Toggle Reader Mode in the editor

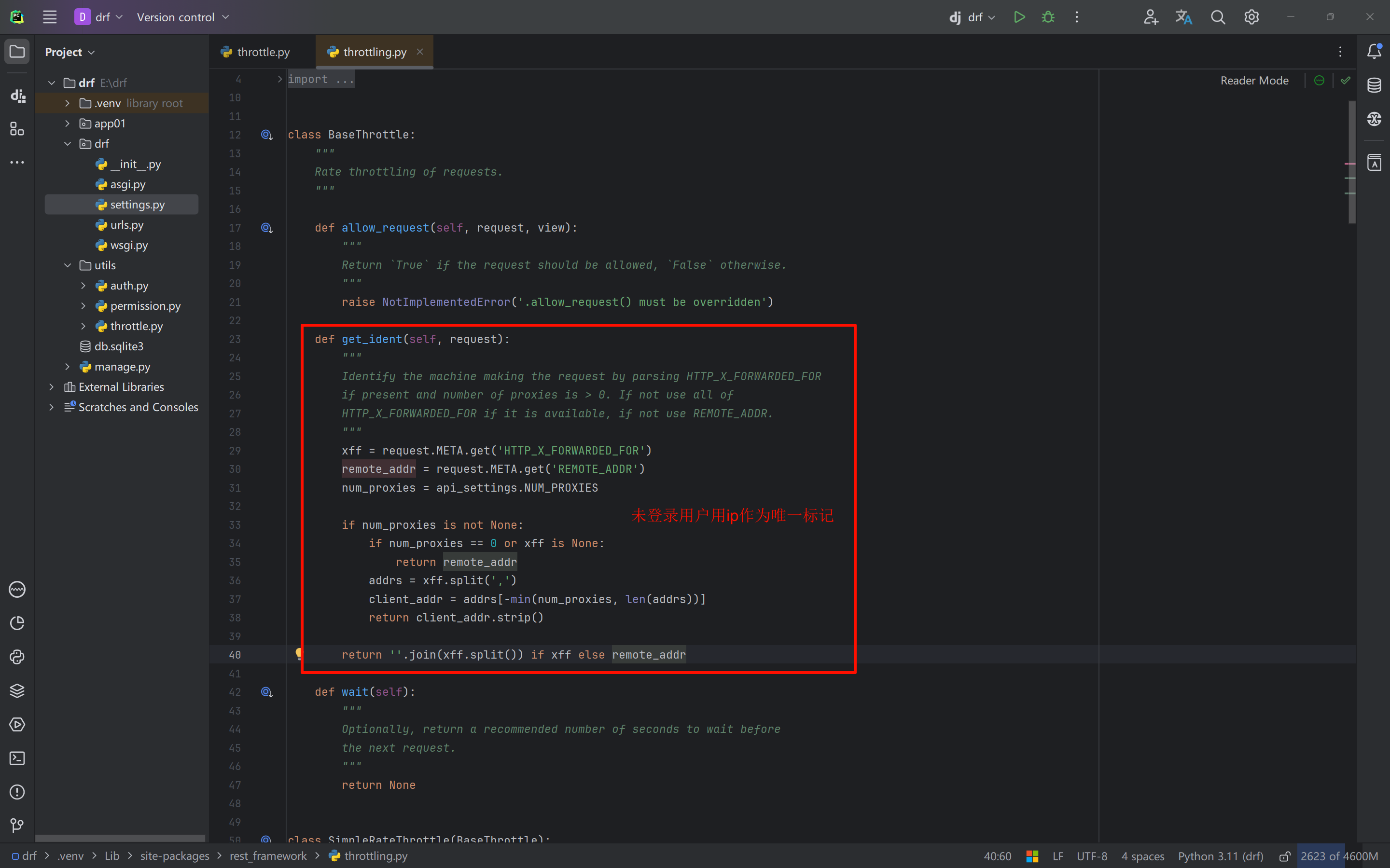[1254, 81]
